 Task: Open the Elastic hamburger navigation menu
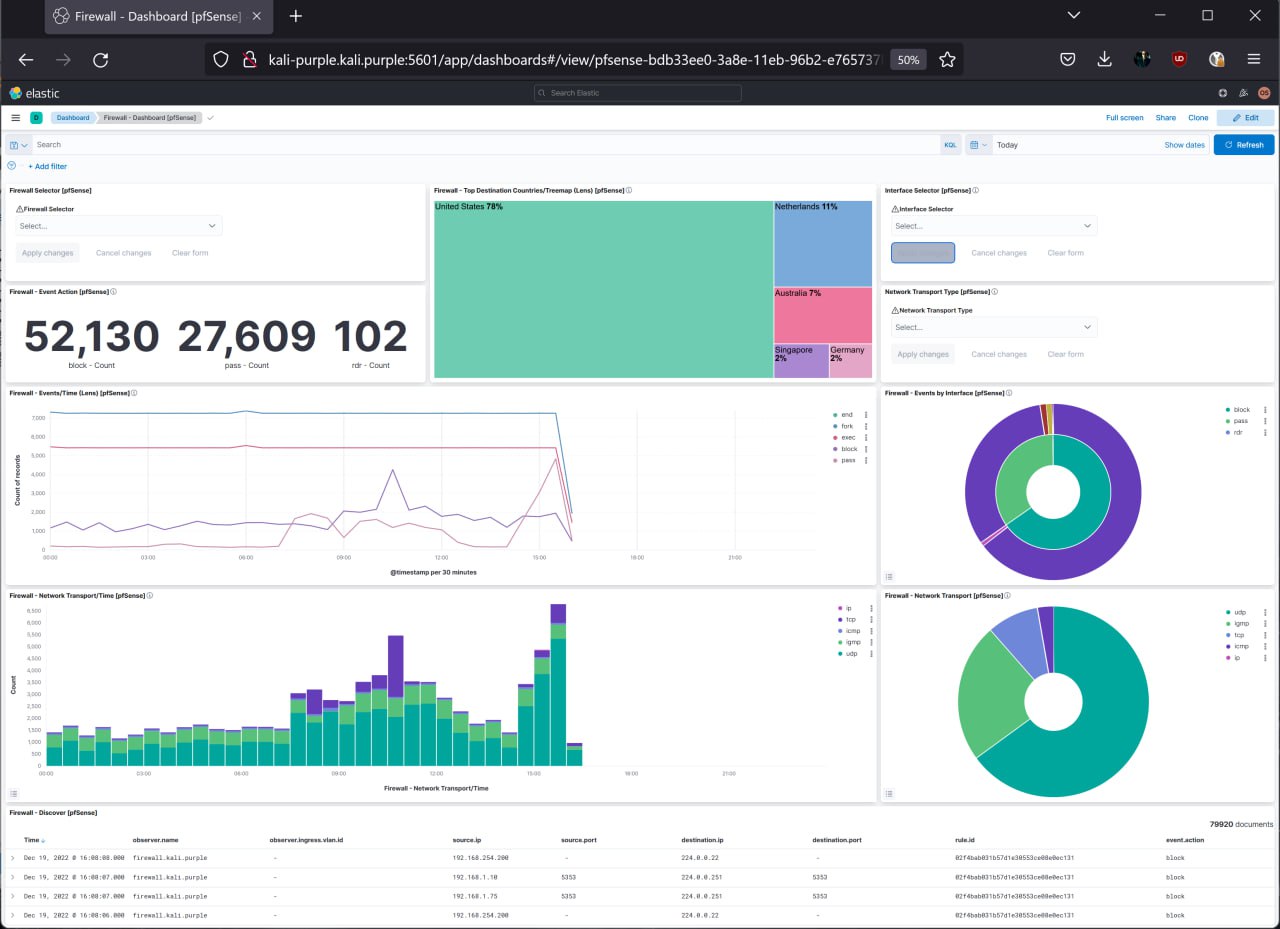tap(15, 118)
